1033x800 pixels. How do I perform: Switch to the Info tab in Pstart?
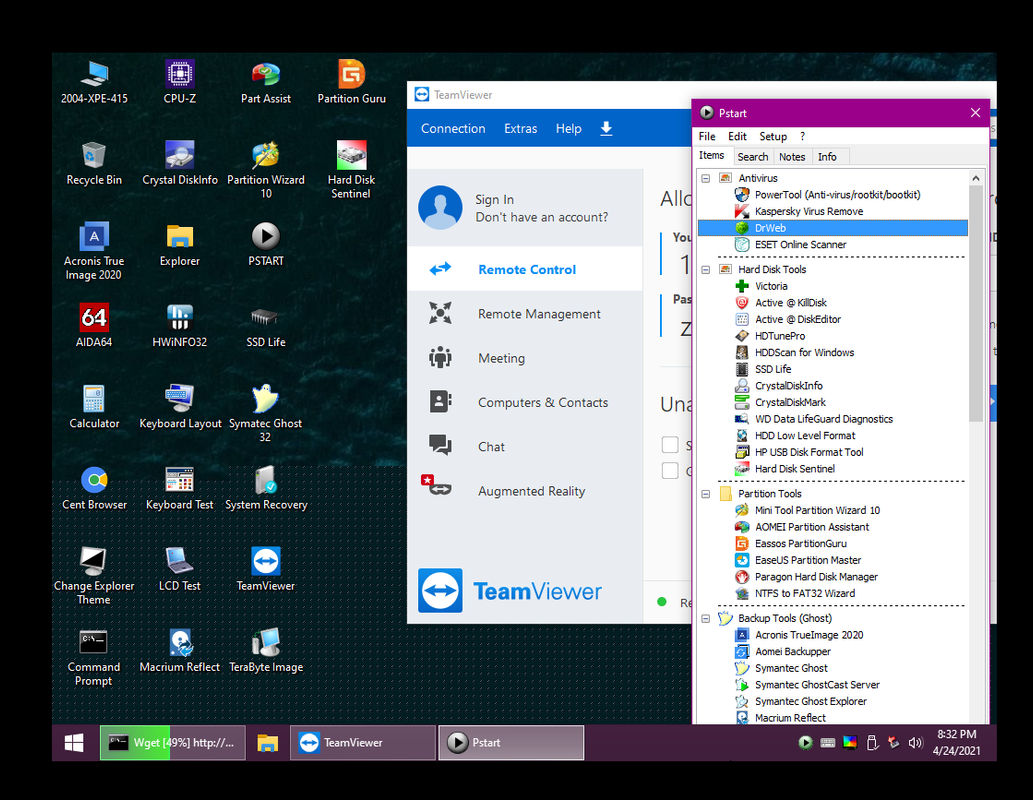click(827, 157)
